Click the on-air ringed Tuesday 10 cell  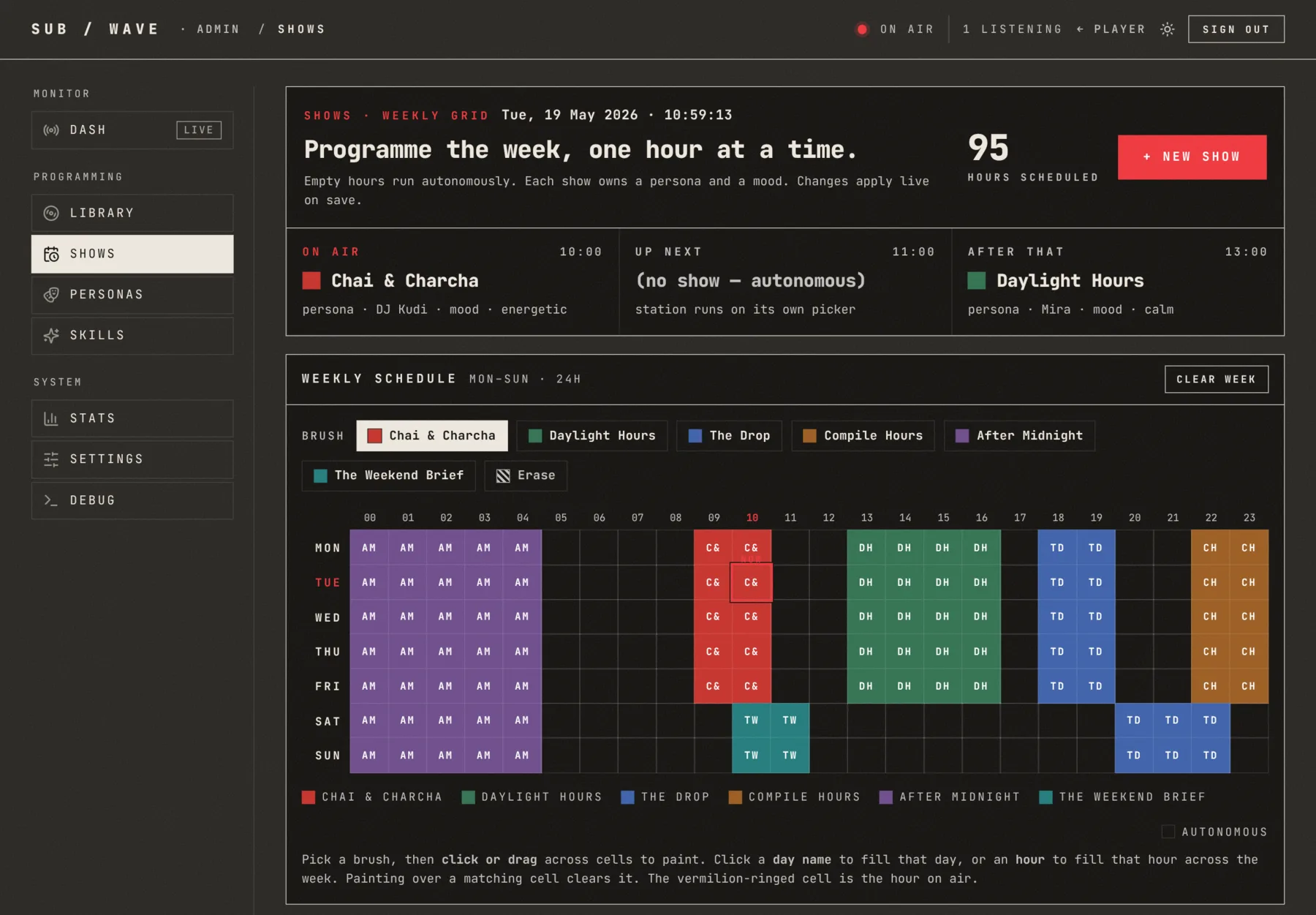[752, 583]
